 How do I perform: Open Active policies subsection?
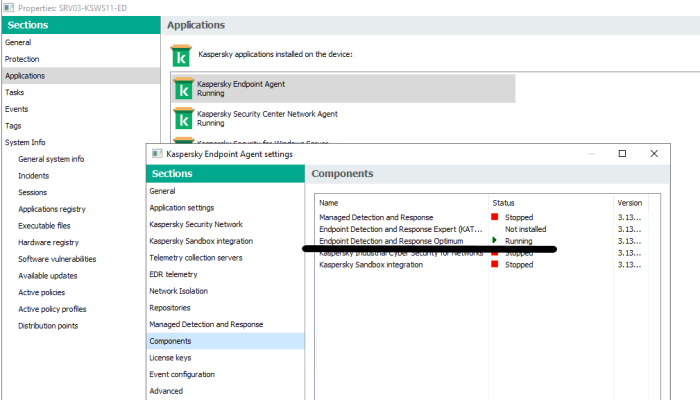point(42,292)
